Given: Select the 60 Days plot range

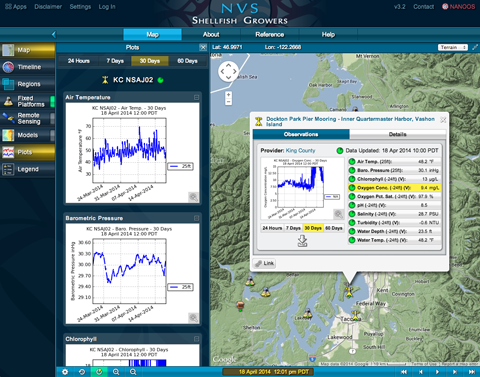Looking at the screenshot, I should point(187,61).
